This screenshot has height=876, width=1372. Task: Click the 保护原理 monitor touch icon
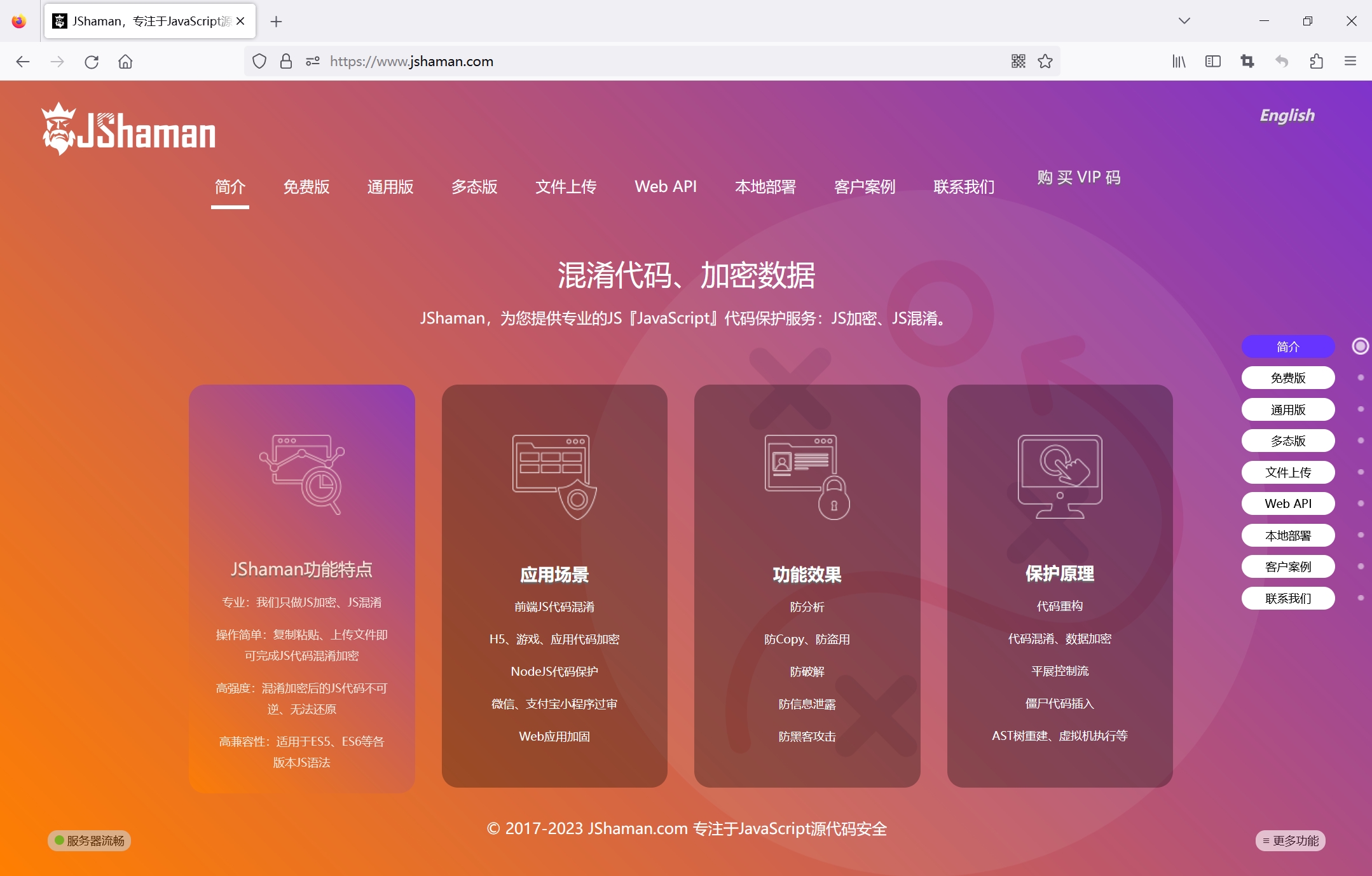pos(1060,477)
